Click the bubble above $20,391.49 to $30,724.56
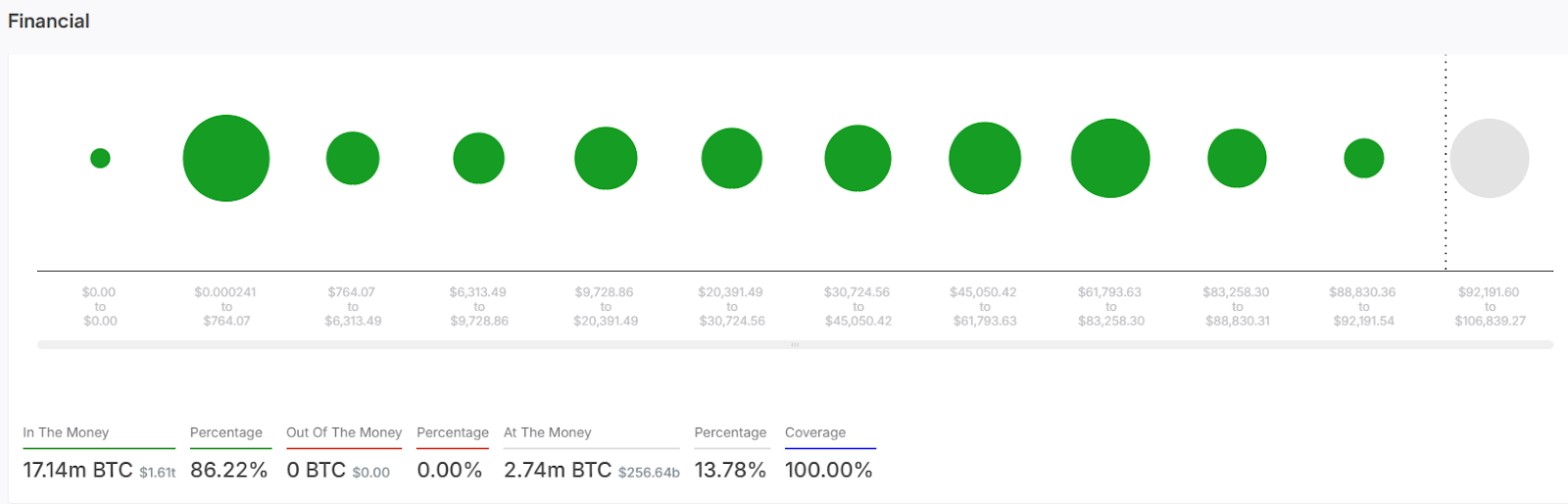 [x=732, y=158]
